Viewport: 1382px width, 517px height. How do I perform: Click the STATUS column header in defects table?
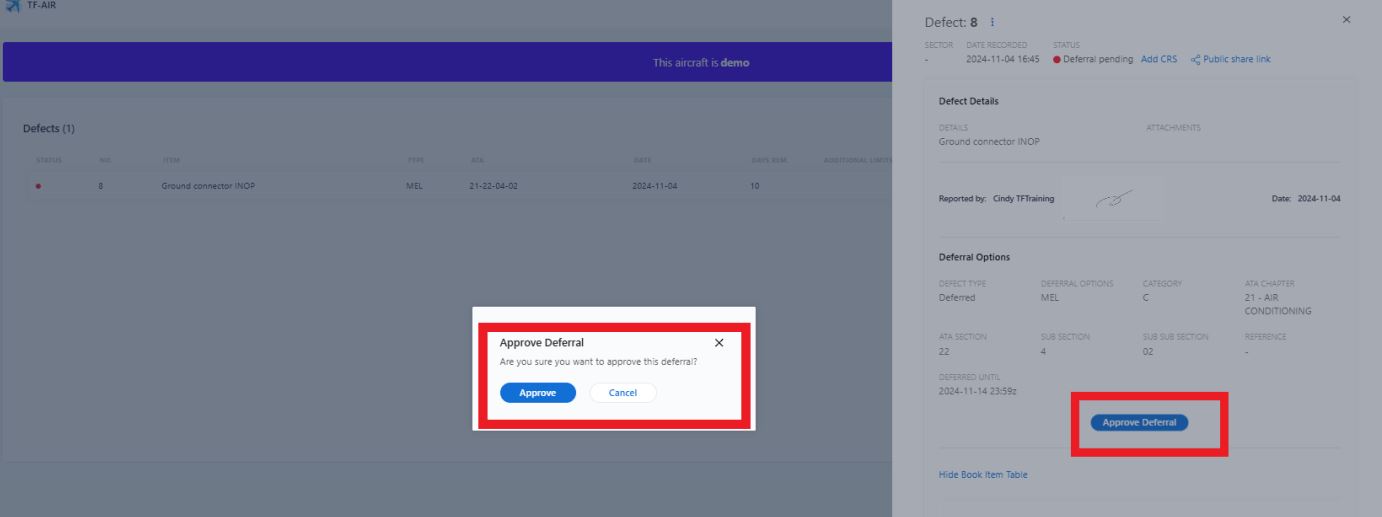click(x=48, y=160)
